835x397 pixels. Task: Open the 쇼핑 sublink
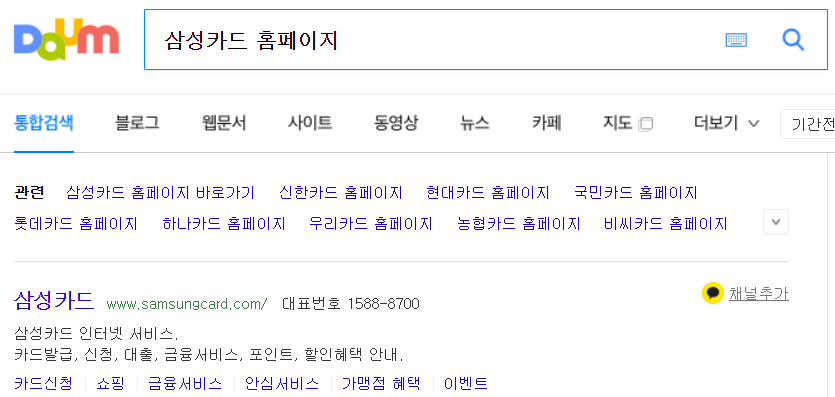(110, 383)
